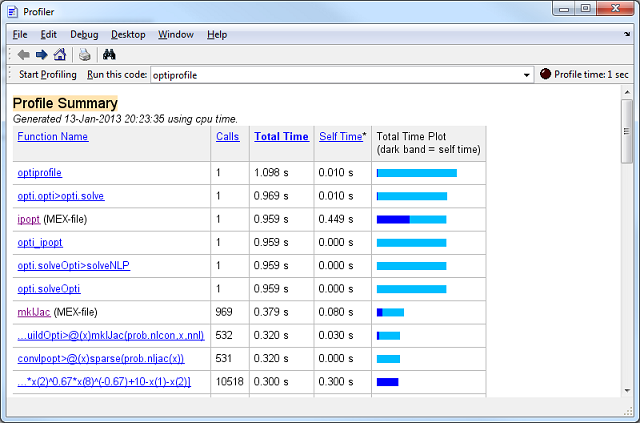Screen dimensions: 640x423
Task: Click the Back arrow toolbar icon
Action: click(23, 55)
